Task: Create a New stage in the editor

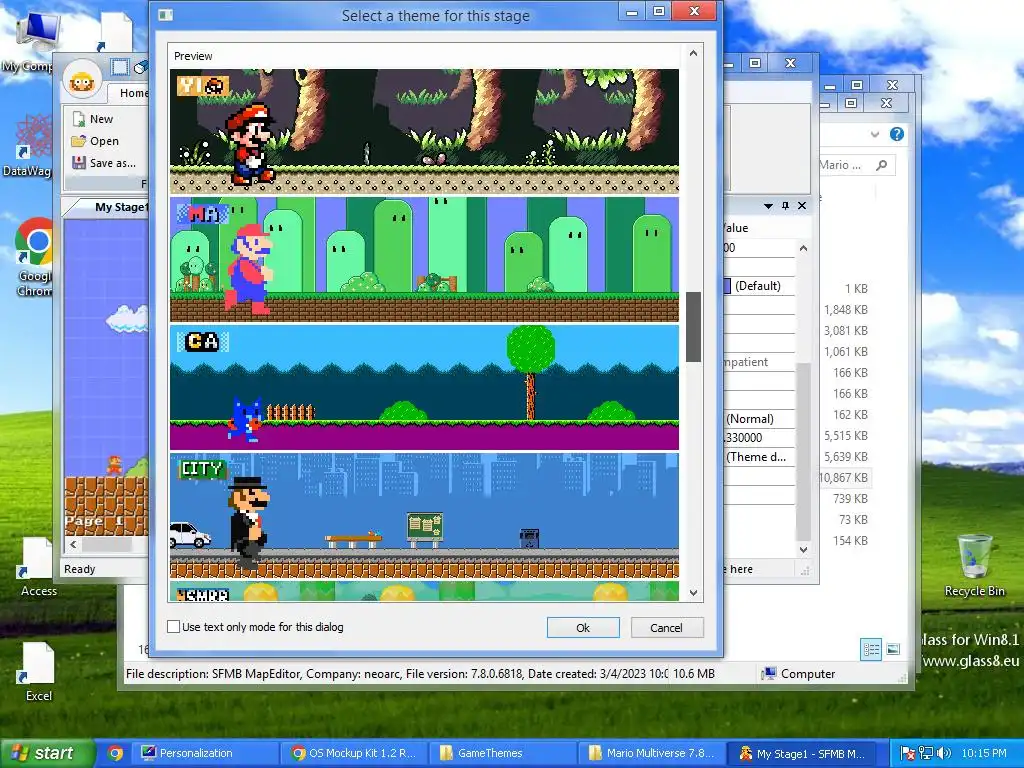Action: (x=93, y=119)
